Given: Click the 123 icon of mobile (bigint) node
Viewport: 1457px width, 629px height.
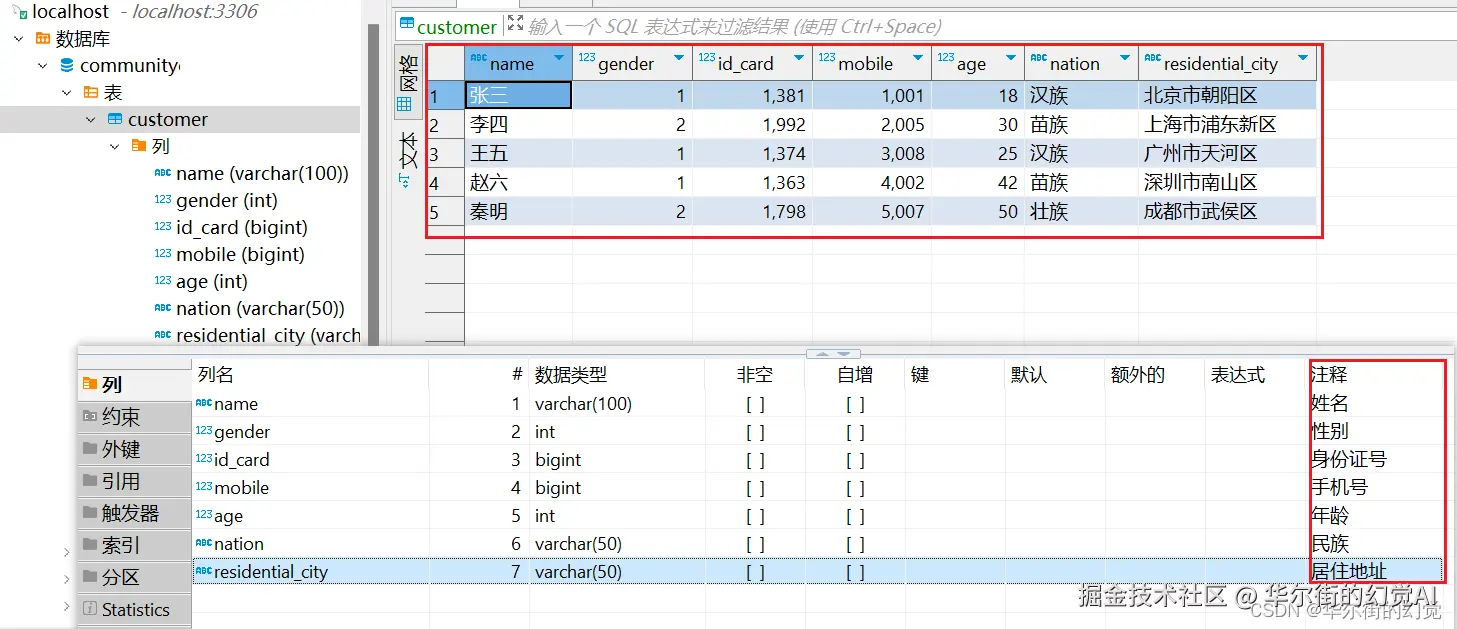Looking at the screenshot, I should click(163, 254).
